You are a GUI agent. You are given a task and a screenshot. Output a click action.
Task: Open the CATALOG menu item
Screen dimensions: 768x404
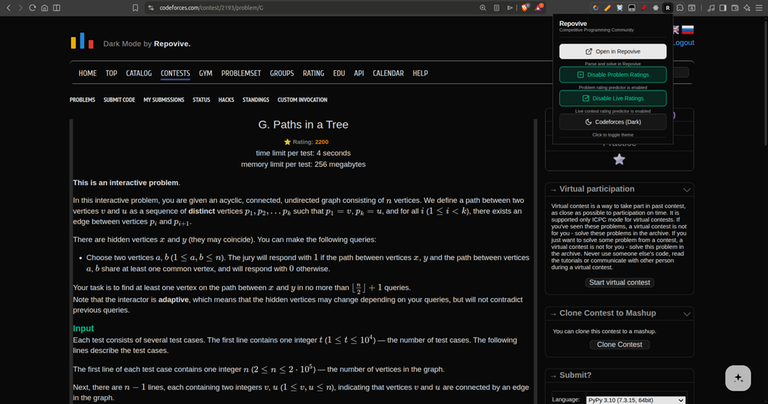coord(139,73)
